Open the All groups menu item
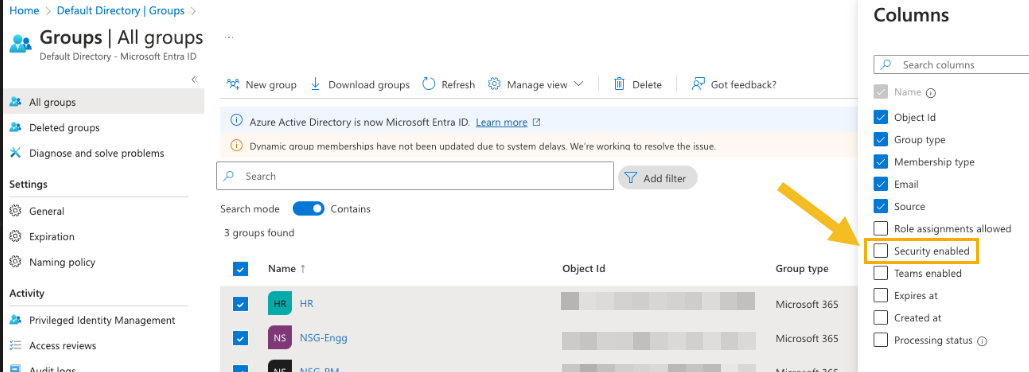1029x372 pixels. coord(104,102)
